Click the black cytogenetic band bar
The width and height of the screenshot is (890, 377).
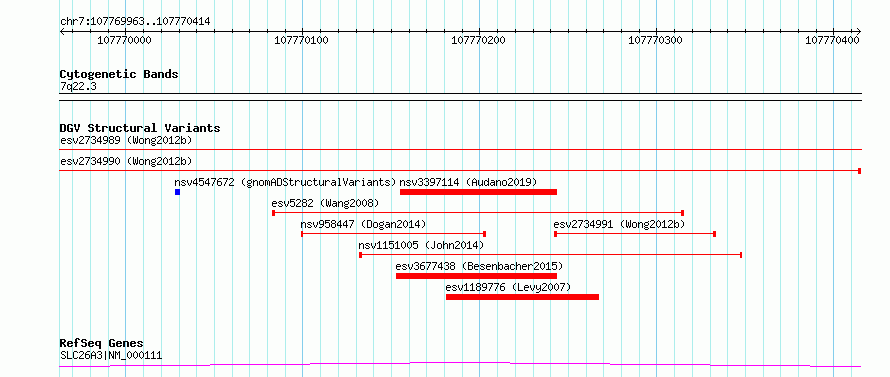pos(460,97)
